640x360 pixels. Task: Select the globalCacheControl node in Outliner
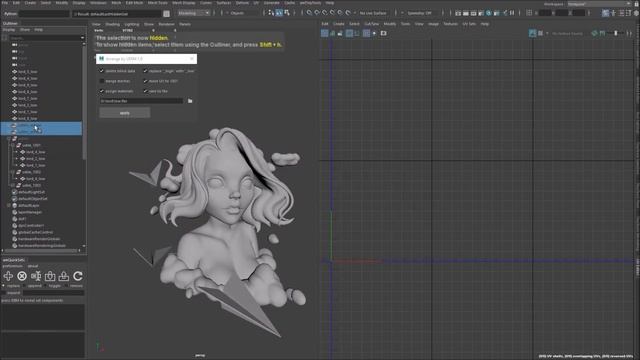[x=36, y=232]
